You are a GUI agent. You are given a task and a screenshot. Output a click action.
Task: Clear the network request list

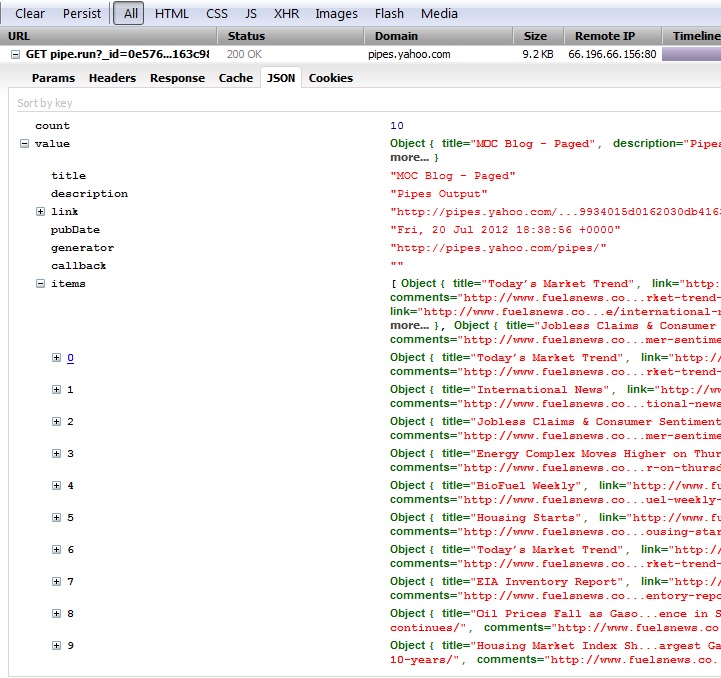coord(30,14)
